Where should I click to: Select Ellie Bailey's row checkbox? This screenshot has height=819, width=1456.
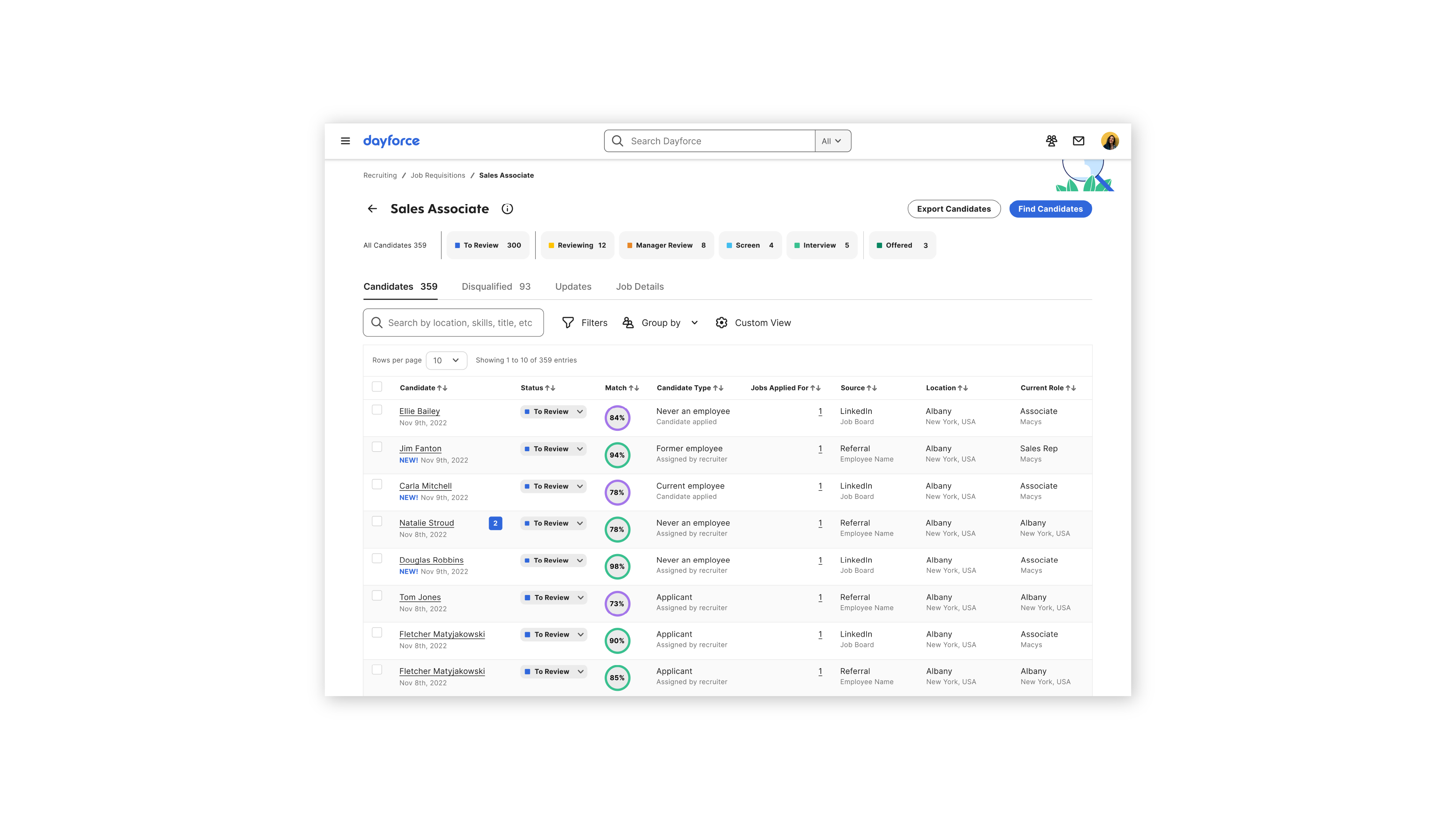tap(377, 410)
